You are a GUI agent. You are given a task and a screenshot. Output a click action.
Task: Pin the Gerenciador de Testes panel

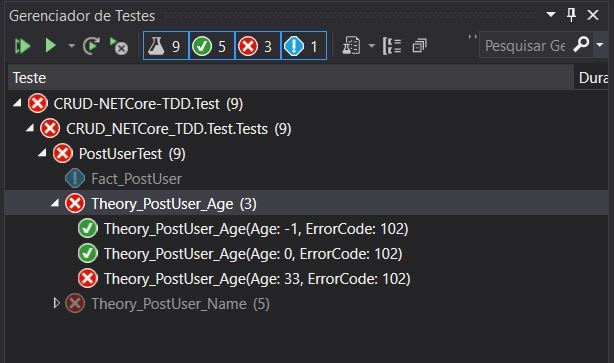click(571, 15)
